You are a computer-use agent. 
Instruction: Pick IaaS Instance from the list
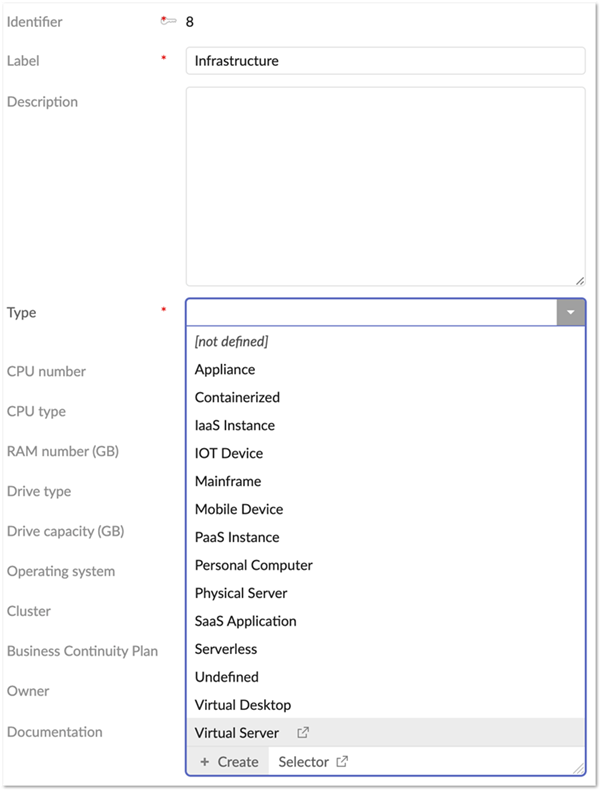click(234, 425)
